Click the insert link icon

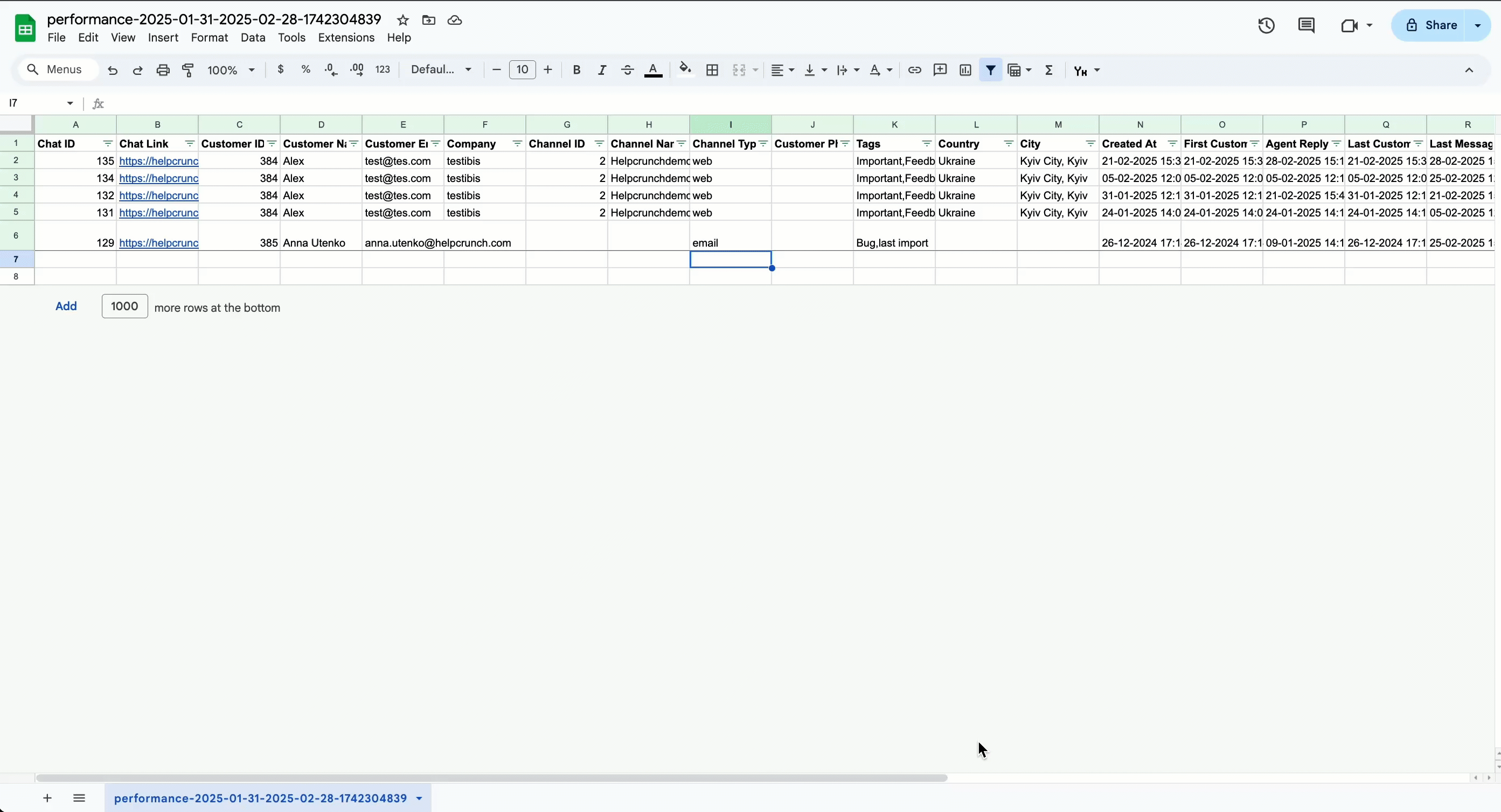pyautogui.click(x=914, y=70)
